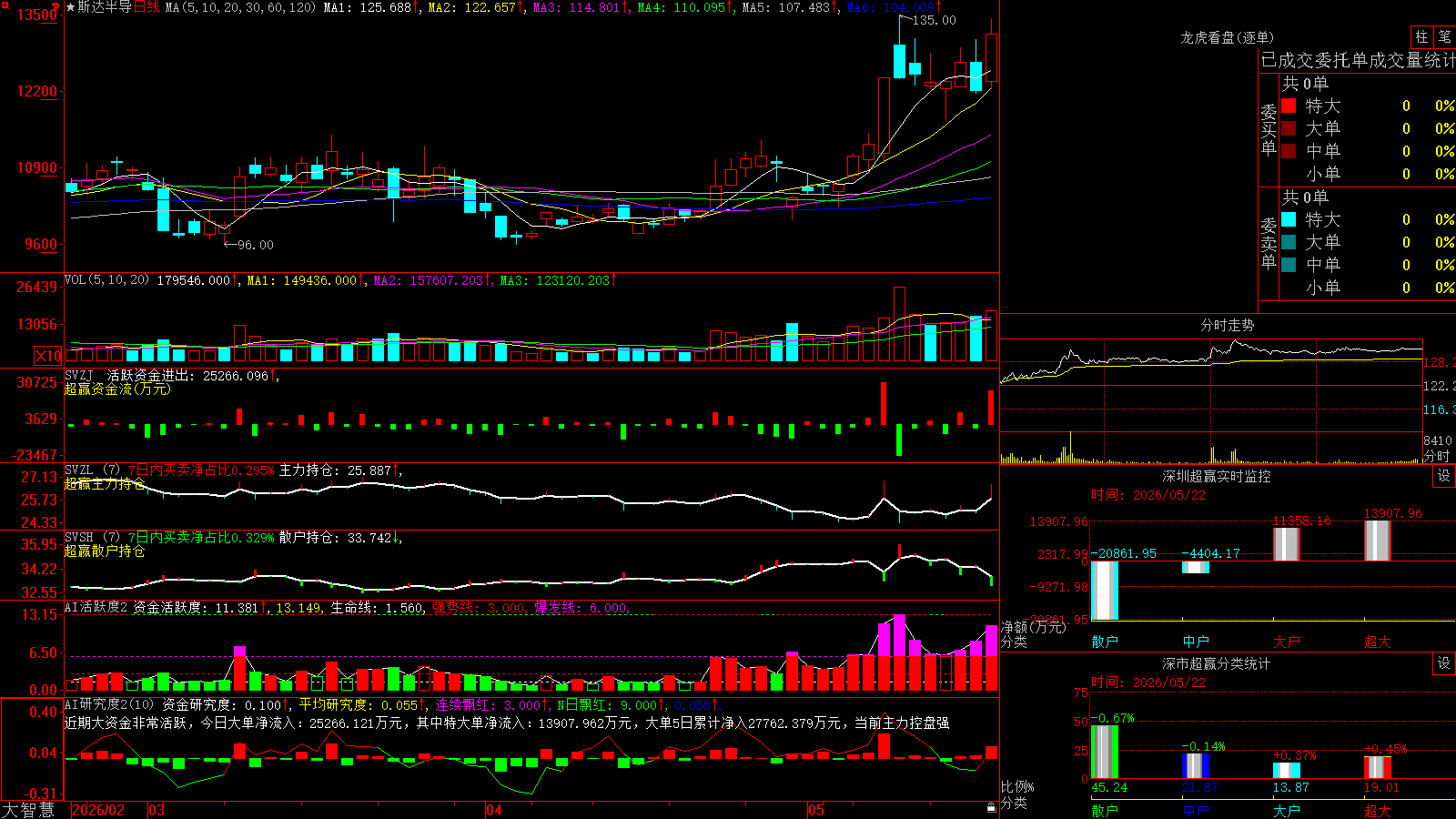Click the 大智慧 logo in the bottom-left

click(x=28, y=810)
